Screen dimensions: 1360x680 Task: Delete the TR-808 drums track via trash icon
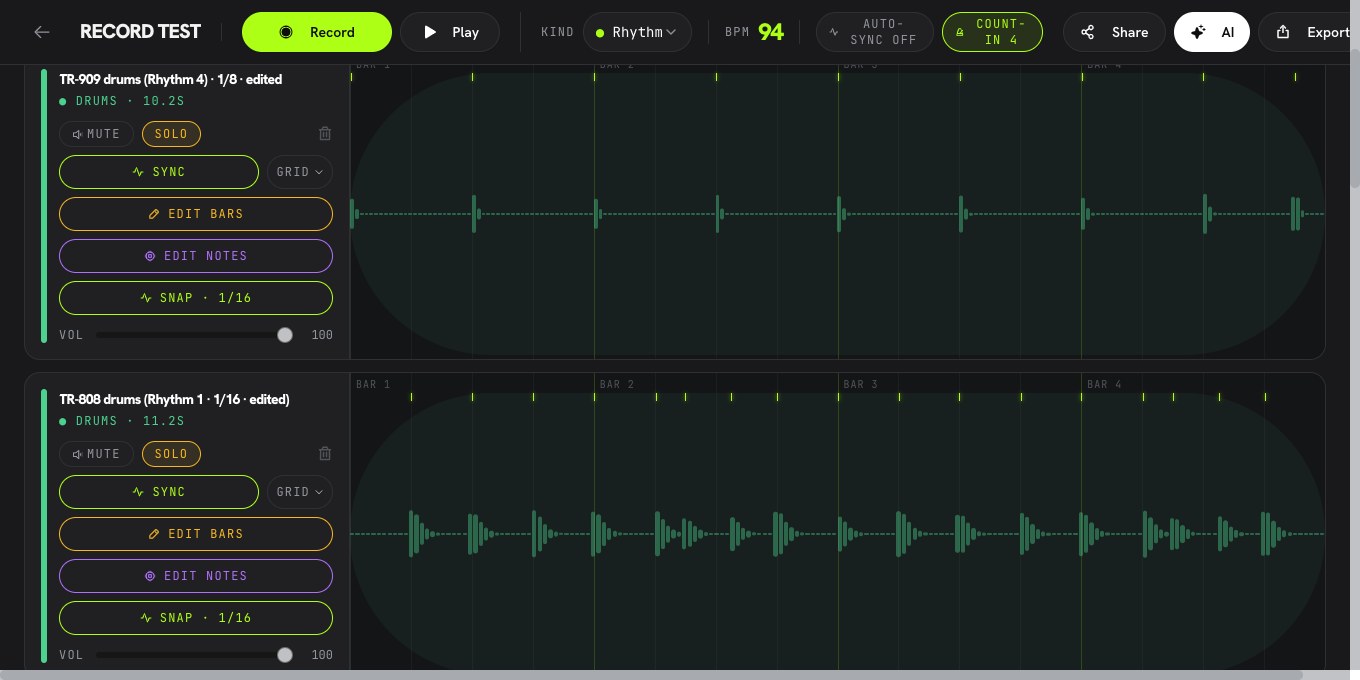325,454
